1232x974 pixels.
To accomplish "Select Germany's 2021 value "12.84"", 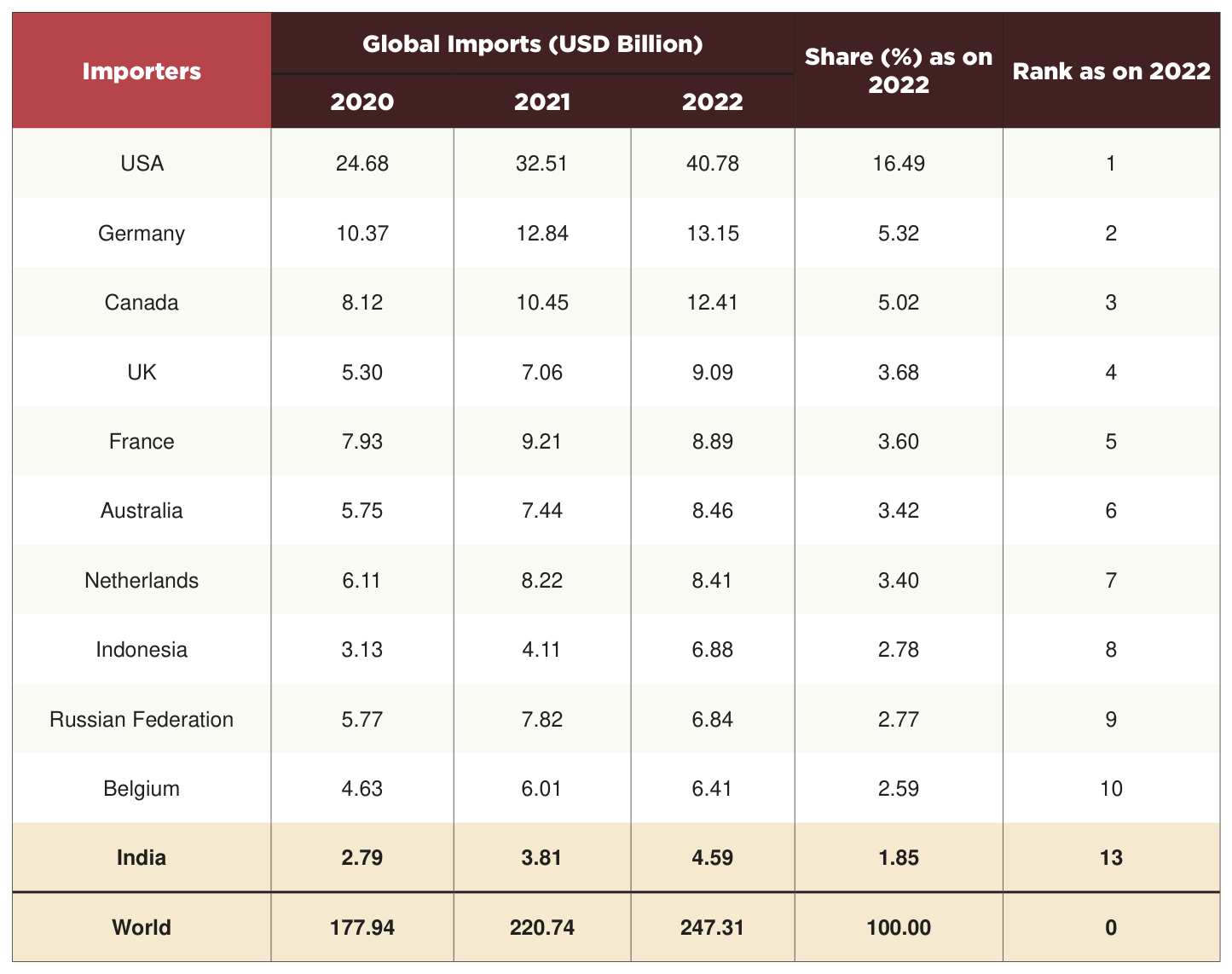I will (542, 233).
